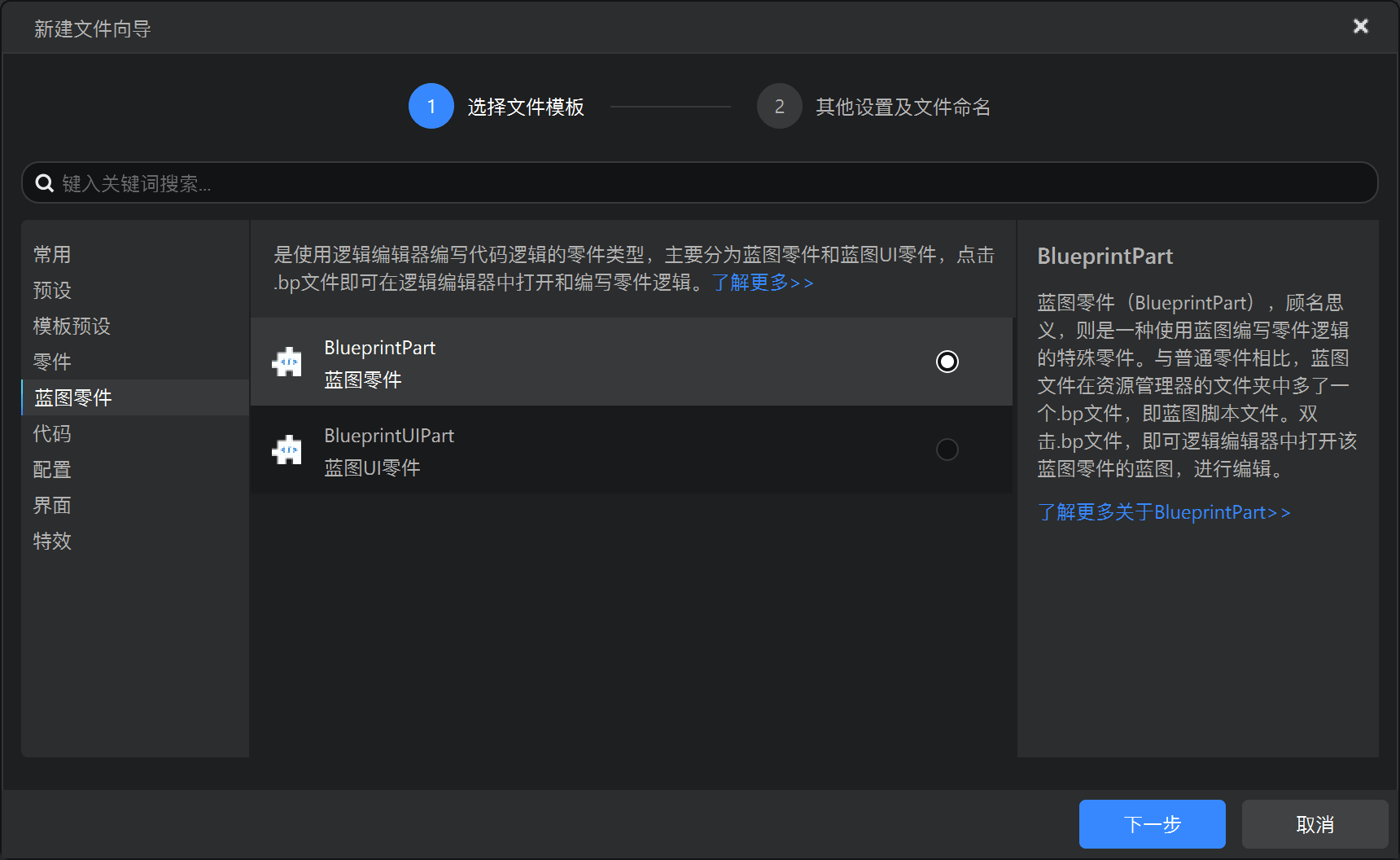1400x860 pixels.
Task: Open the 常用 category
Action: coord(52,255)
